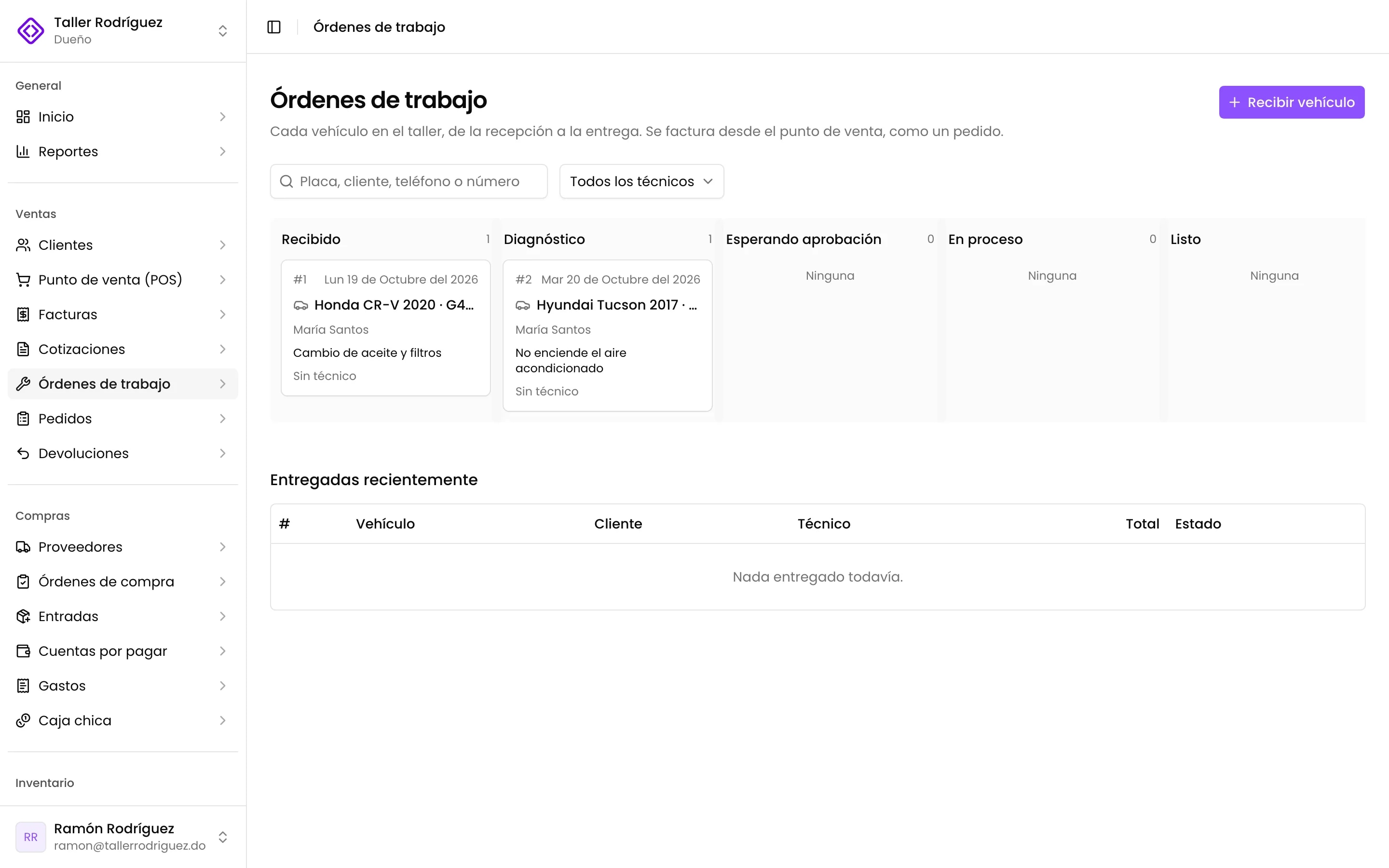
Task: Click the Órdenes de compra clipboard-check icon
Action: [23, 582]
